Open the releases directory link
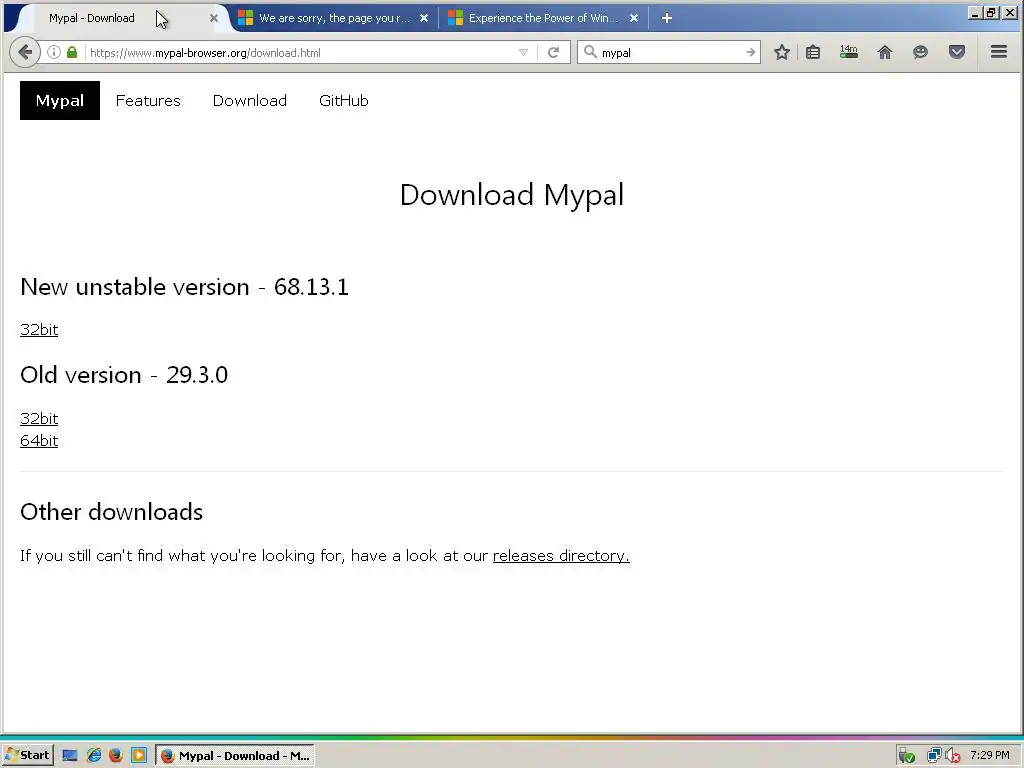The height and width of the screenshot is (768, 1024). (561, 555)
